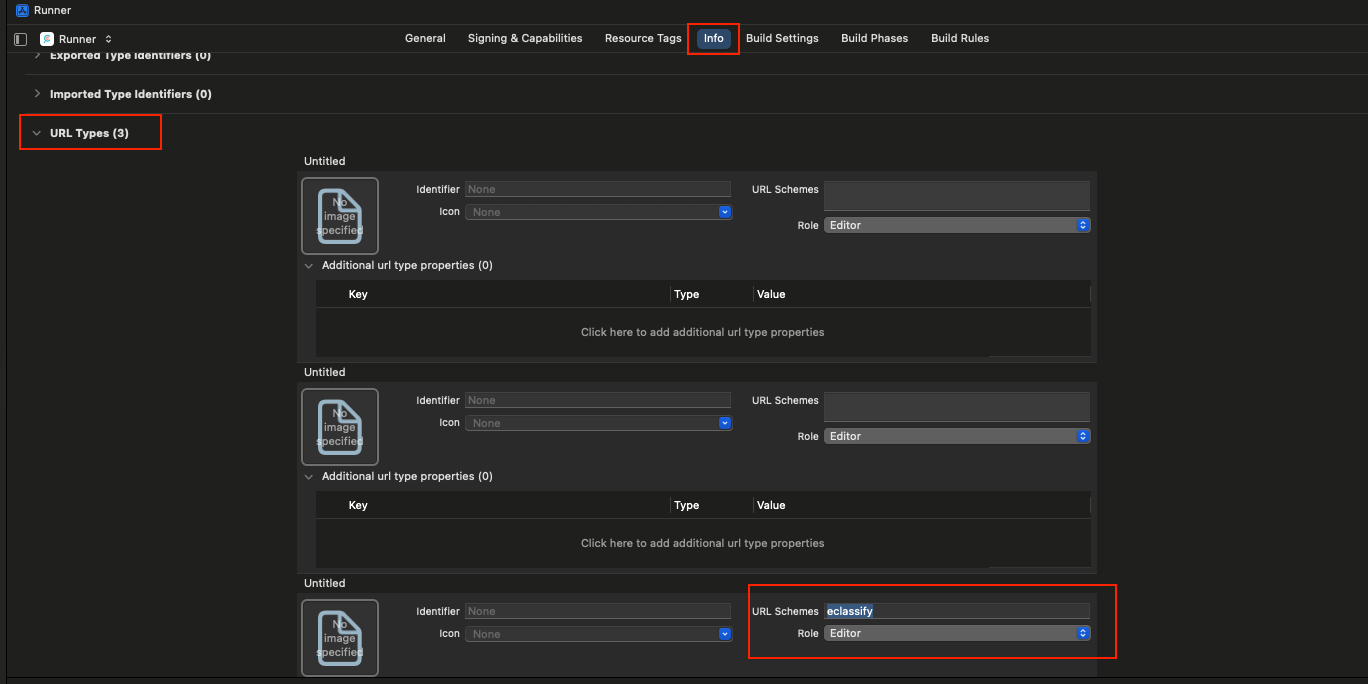The height and width of the screenshot is (684, 1368).
Task: Open the Icon dropdown of second URL type
Action: click(599, 423)
